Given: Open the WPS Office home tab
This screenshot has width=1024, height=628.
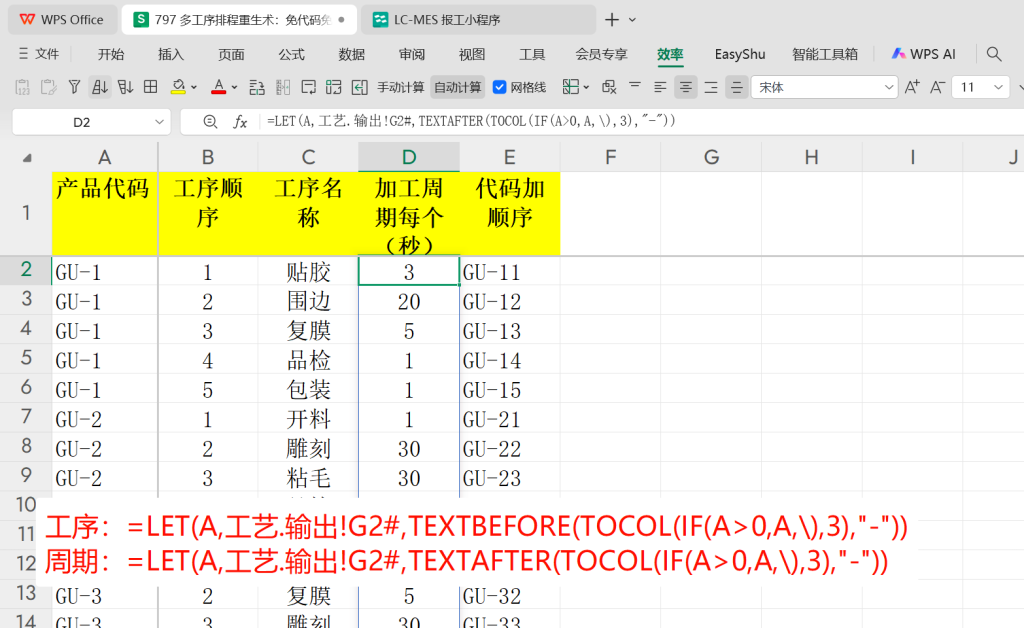Looking at the screenshot, I should click(x=62, y=20).
